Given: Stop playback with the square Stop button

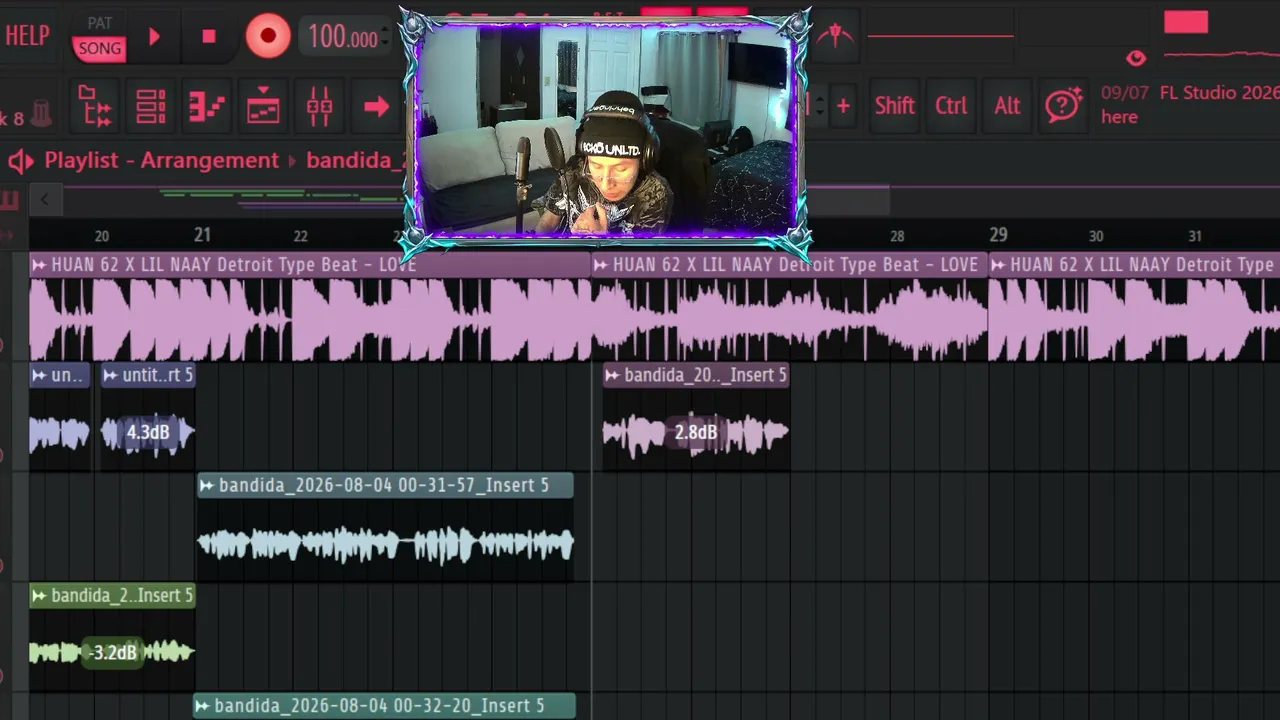Looking at the screenshot, I should click(209, 37).
